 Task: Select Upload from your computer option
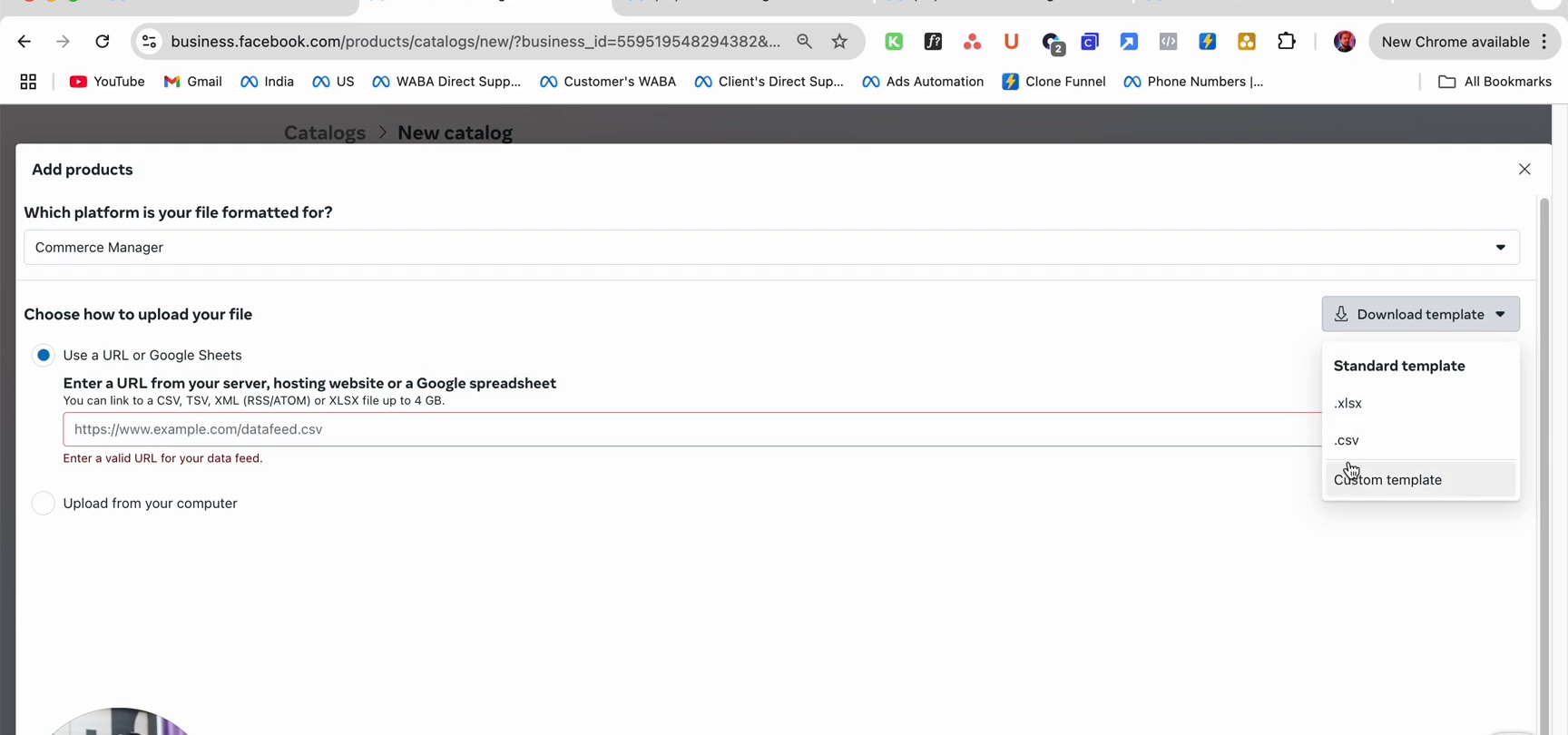click(44, 503)
